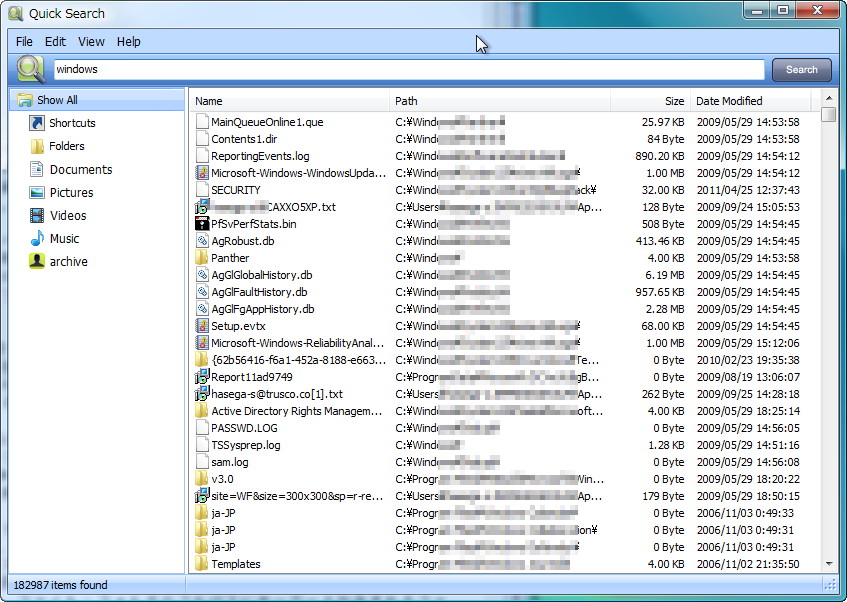The image size is (847, 602).
Task: Select the AgGlFgAppHistory.db file name
Action: (263, 309)
